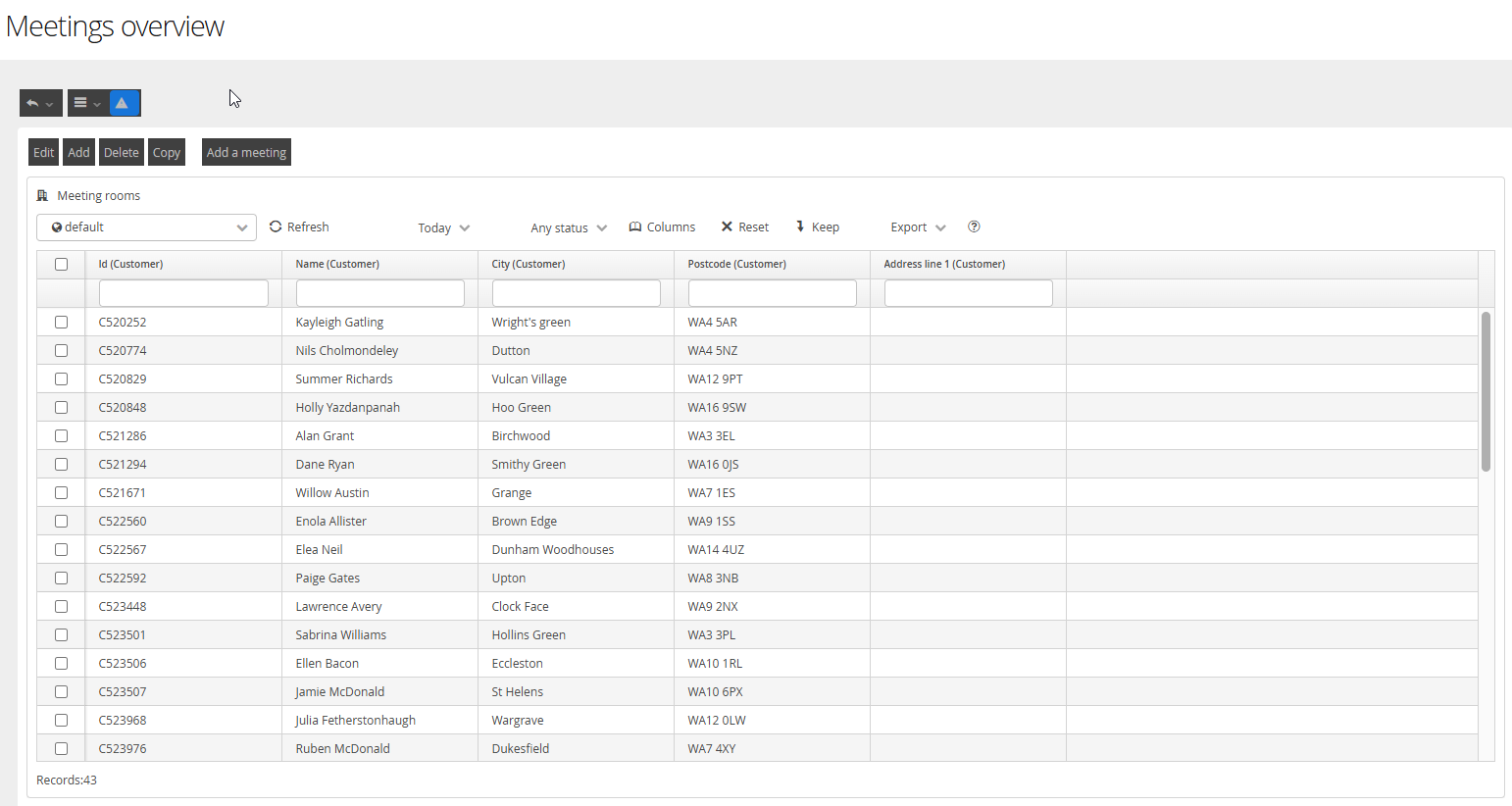Select the checkbox for customer C521286

(x=62, y=435)
